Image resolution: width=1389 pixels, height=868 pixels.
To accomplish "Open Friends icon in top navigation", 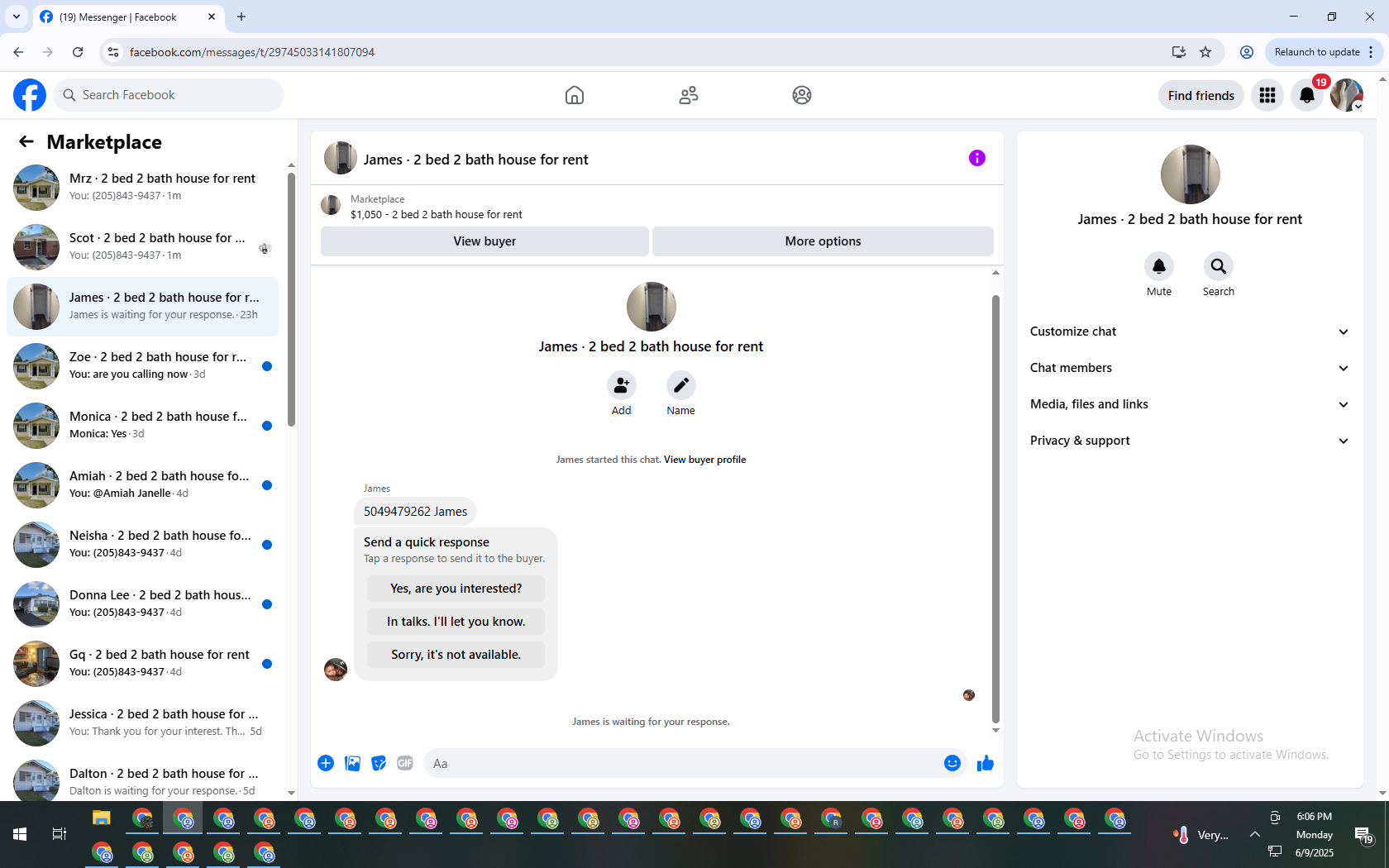I will pos(689,95).
